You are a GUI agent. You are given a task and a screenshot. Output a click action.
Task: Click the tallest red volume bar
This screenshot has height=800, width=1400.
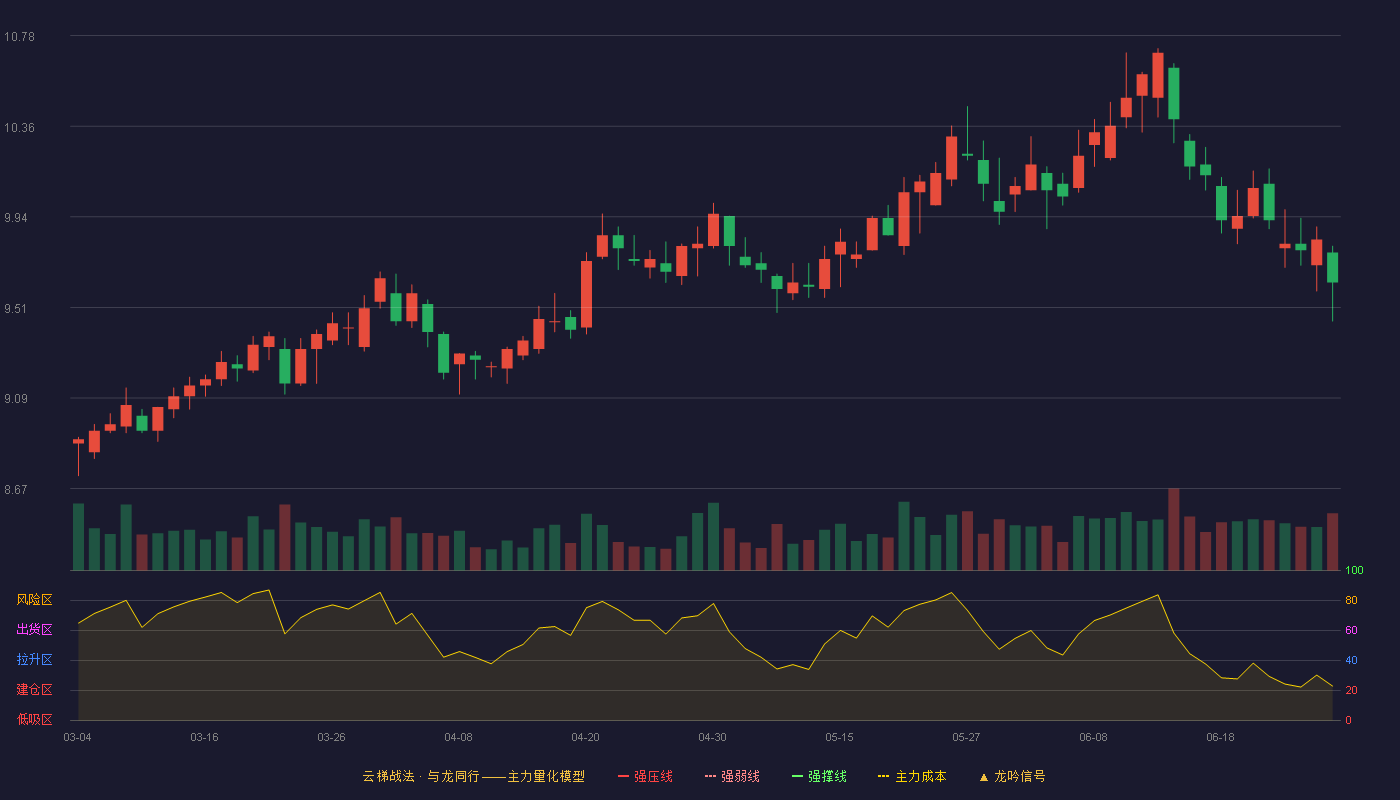pos(1174,530)
